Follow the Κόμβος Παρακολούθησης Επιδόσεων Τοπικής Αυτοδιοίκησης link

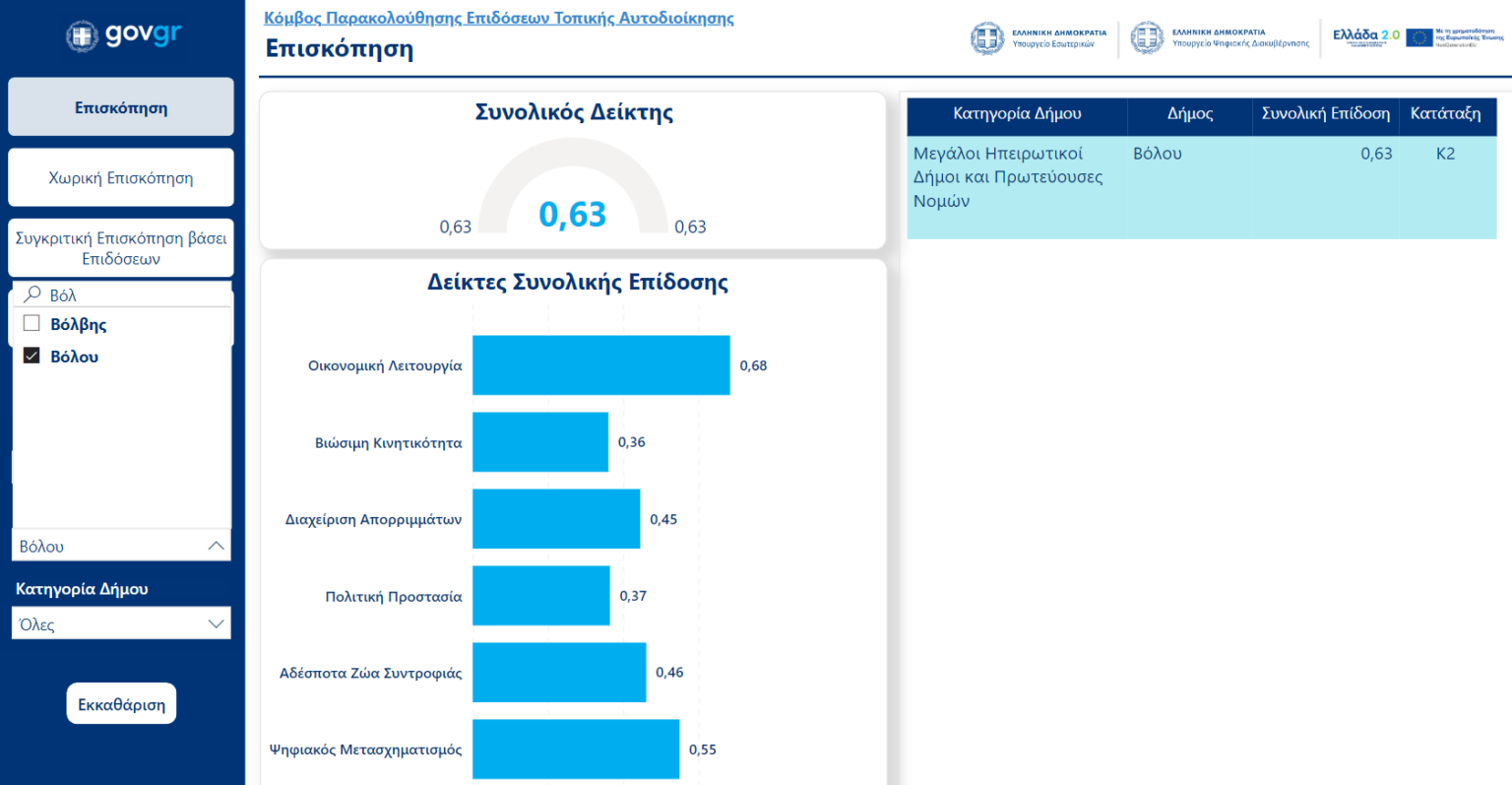498,18
